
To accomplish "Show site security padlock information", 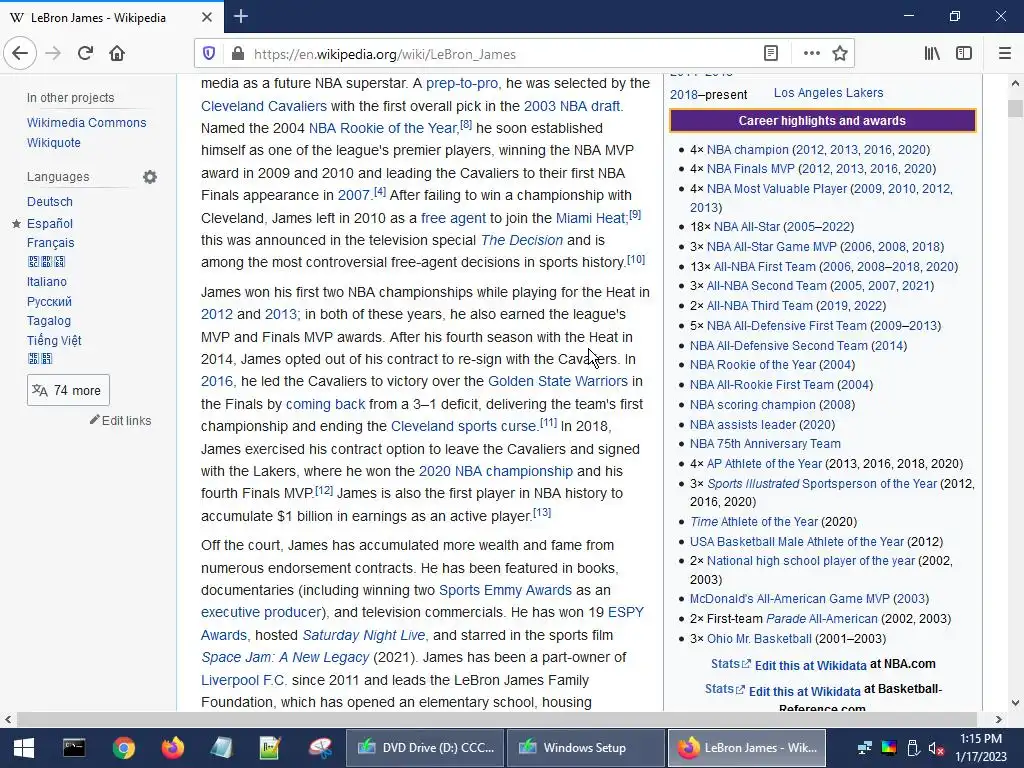I will [x=238, y=54].
